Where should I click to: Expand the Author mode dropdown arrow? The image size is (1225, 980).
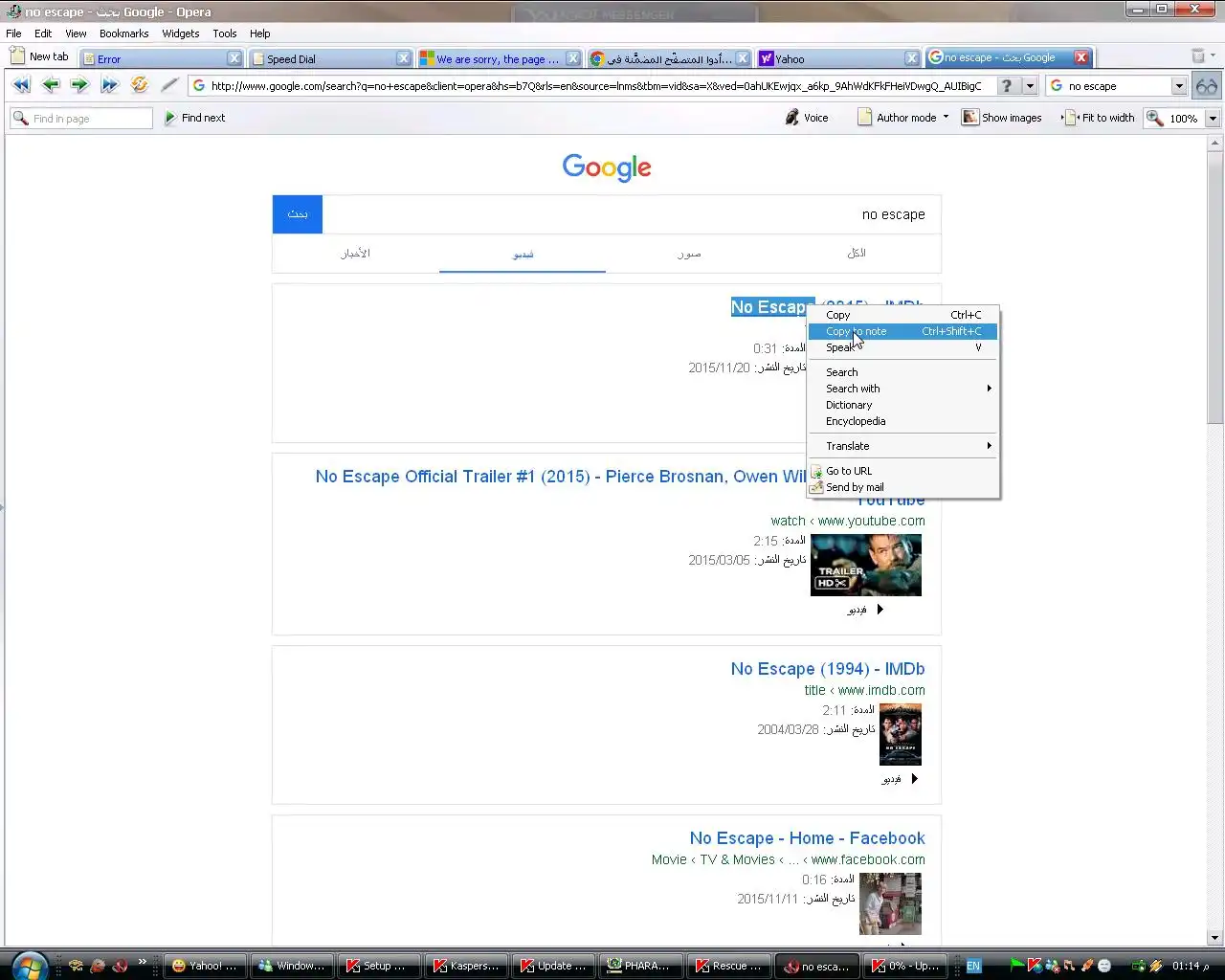click(x=946, y=118)
